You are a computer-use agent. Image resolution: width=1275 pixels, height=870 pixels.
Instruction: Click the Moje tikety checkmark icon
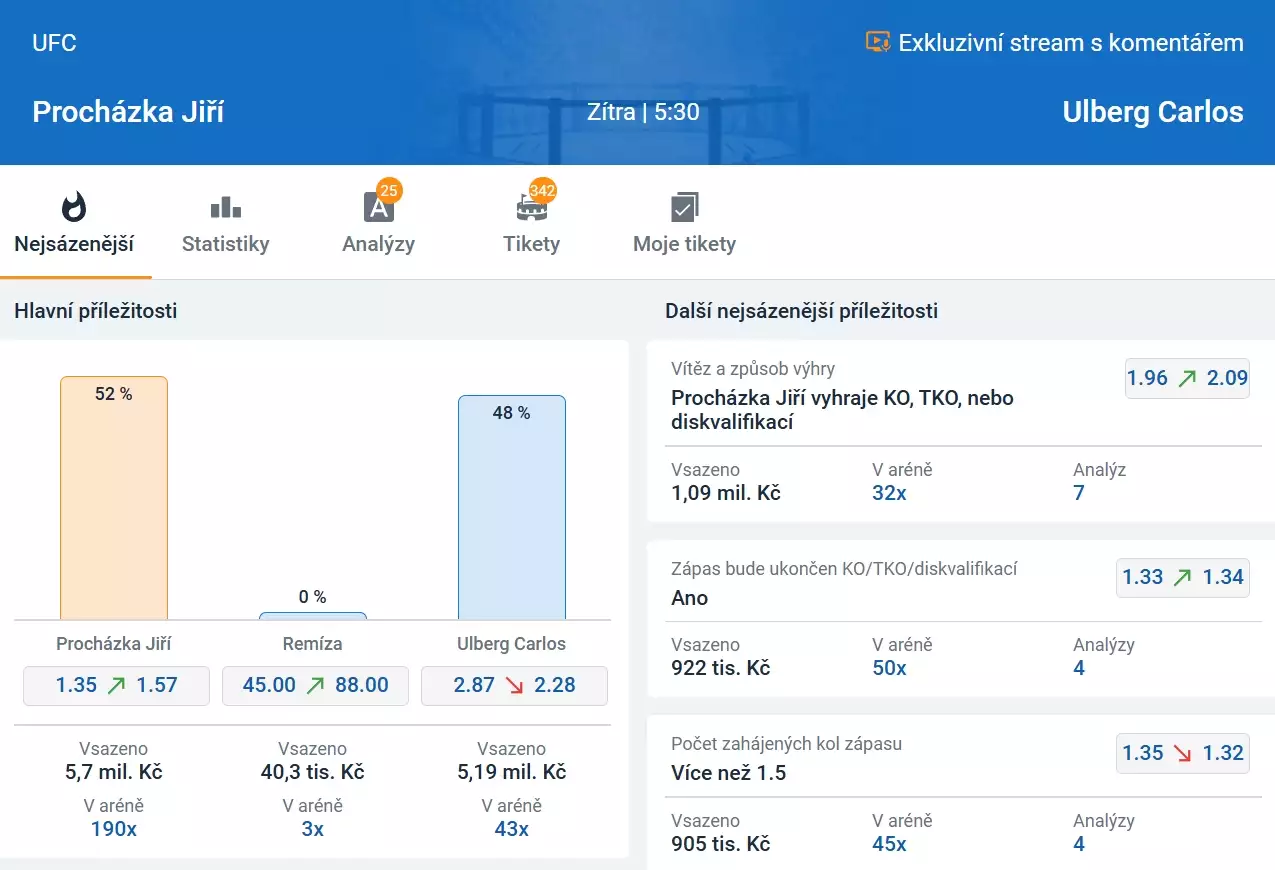684,207
